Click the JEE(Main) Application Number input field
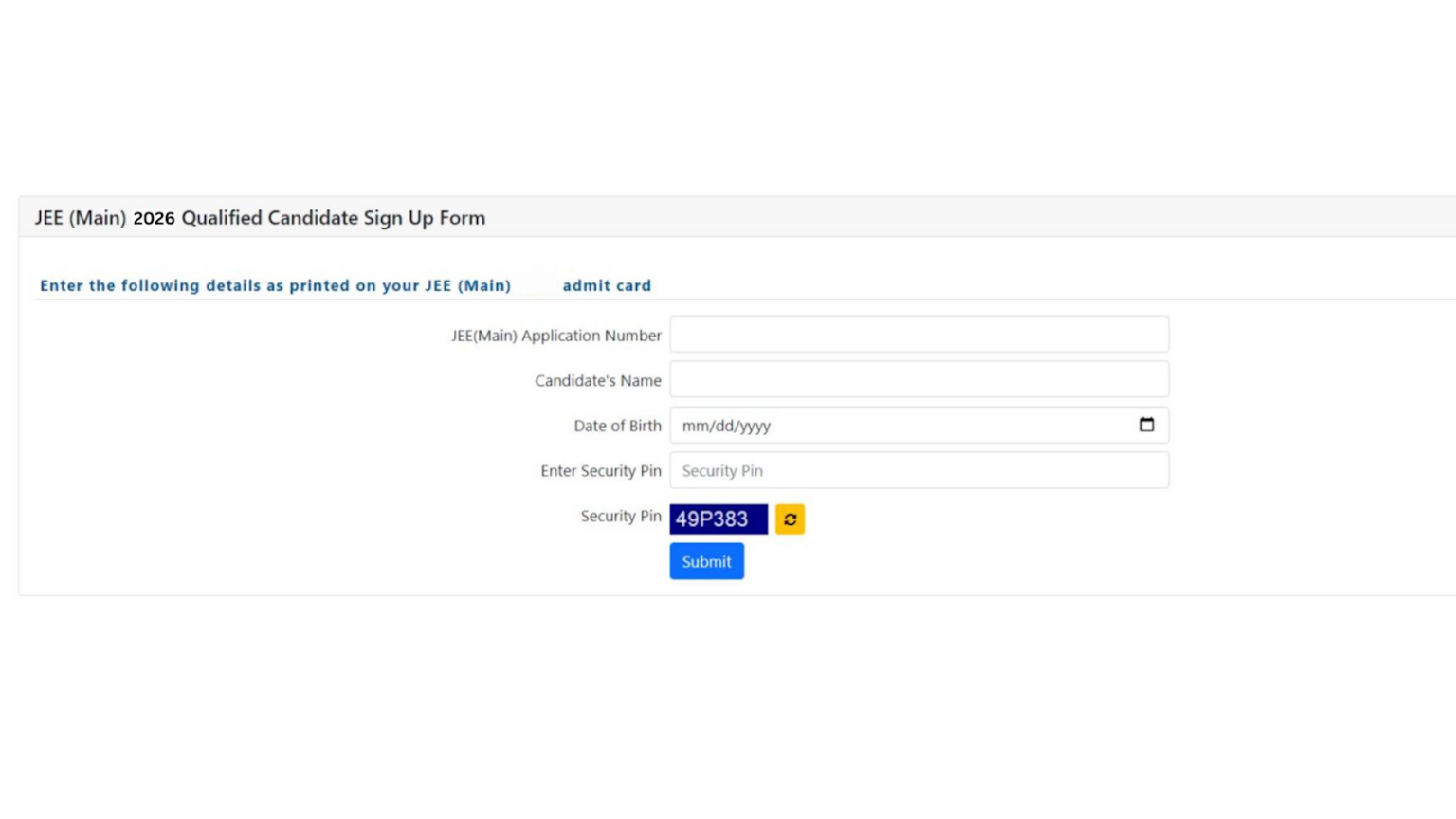Screen dimensions: 1456x819 pos(918,334)
